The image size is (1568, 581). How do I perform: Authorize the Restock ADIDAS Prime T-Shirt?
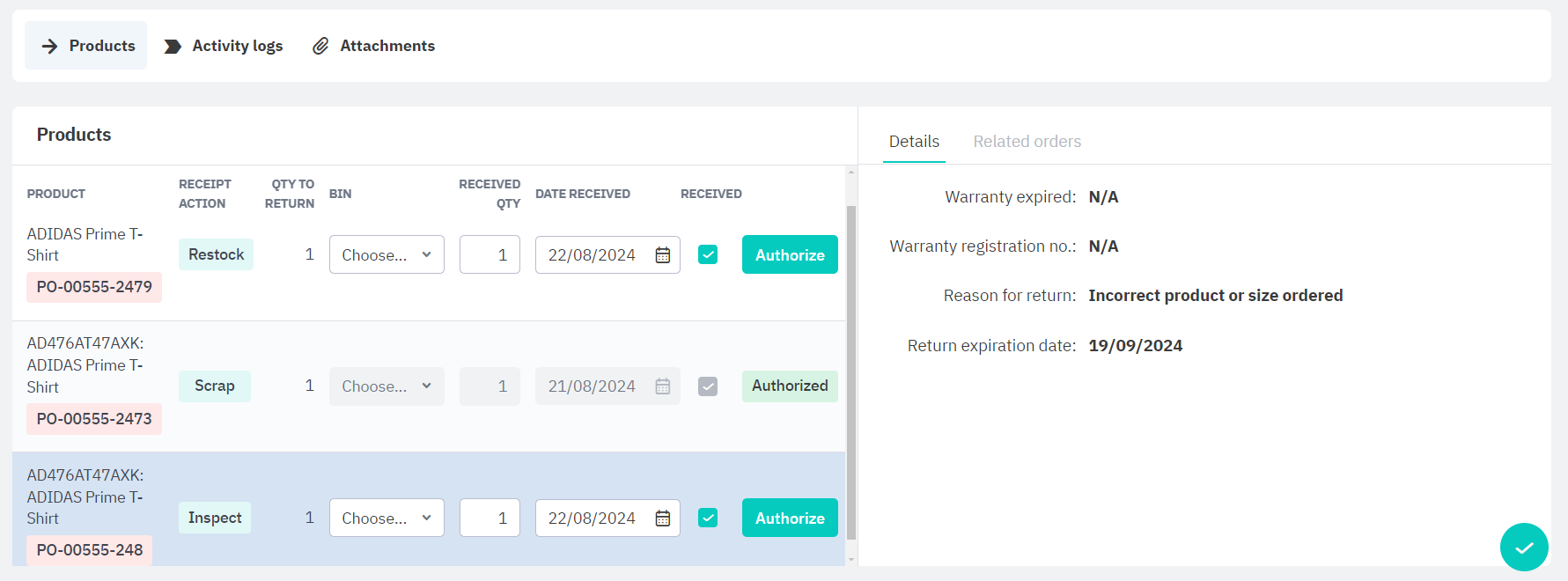tap(790, 255)
